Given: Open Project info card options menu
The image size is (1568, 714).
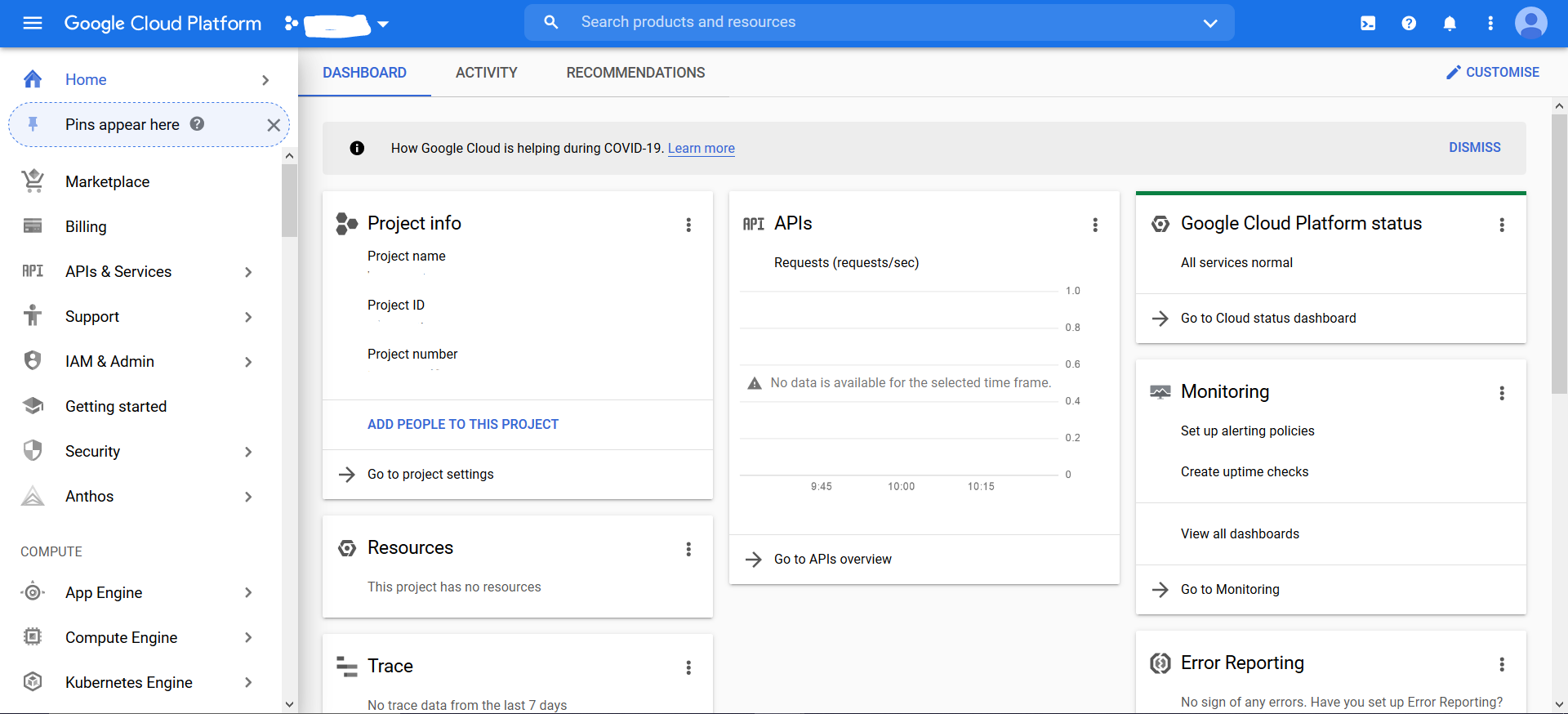Looking at the screenshot, I should click(x=688, y=225).
